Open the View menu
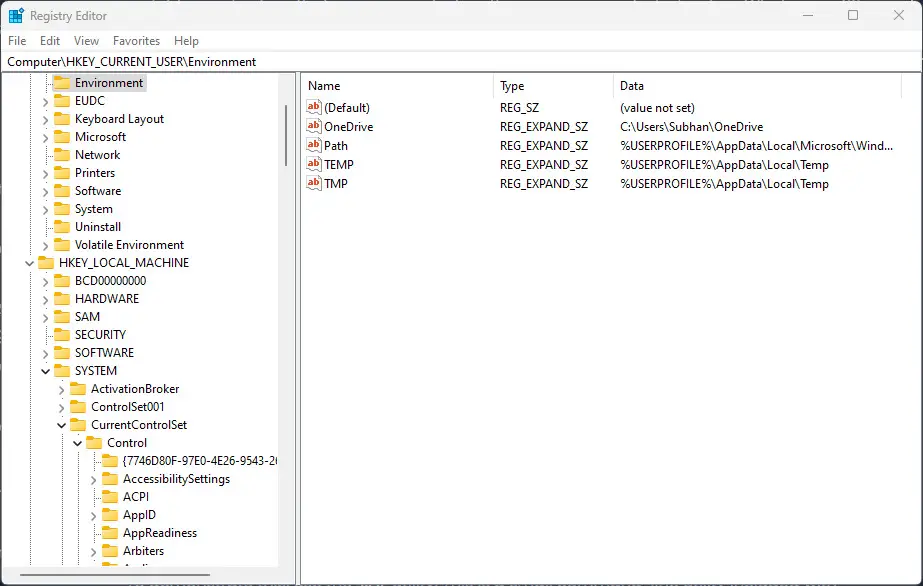The height and width of the screenshot is (586, 923). click(86, 41)
